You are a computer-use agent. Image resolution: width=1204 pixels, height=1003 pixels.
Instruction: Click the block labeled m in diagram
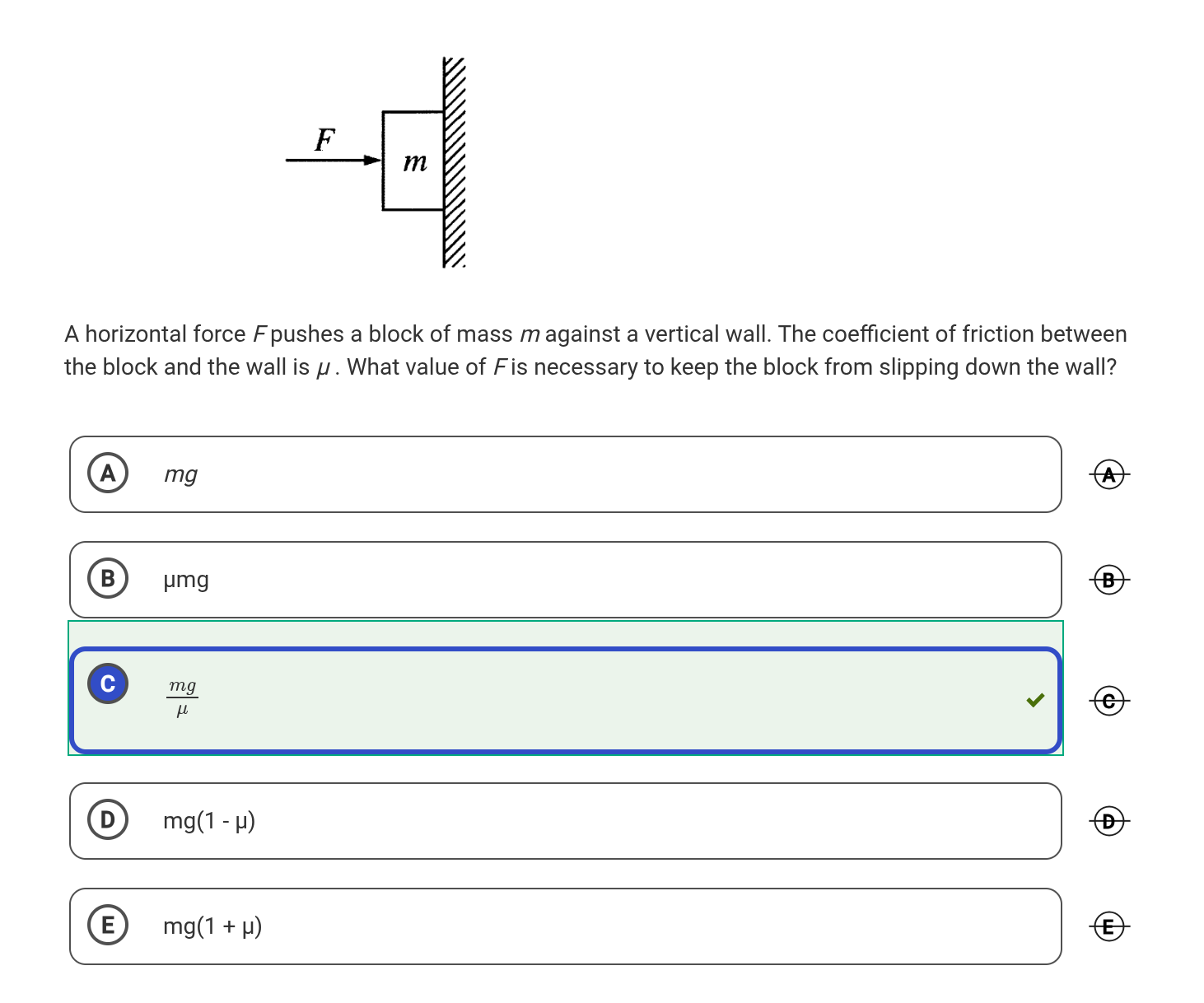413,161
